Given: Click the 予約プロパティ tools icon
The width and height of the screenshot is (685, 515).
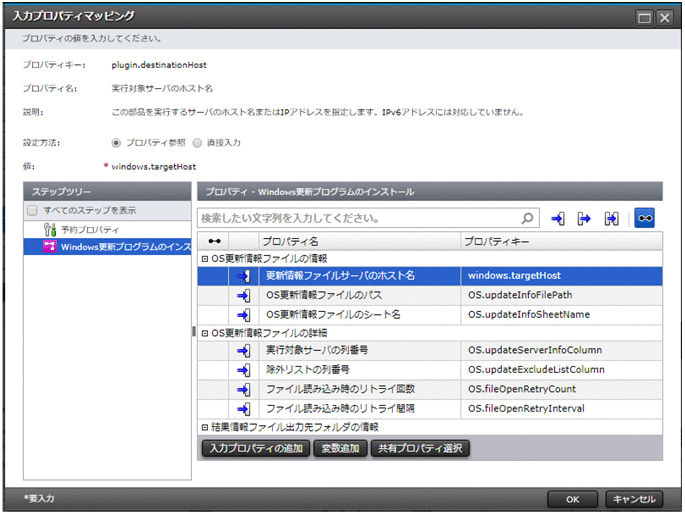Looking at the screenshot, I should point(50,229).
